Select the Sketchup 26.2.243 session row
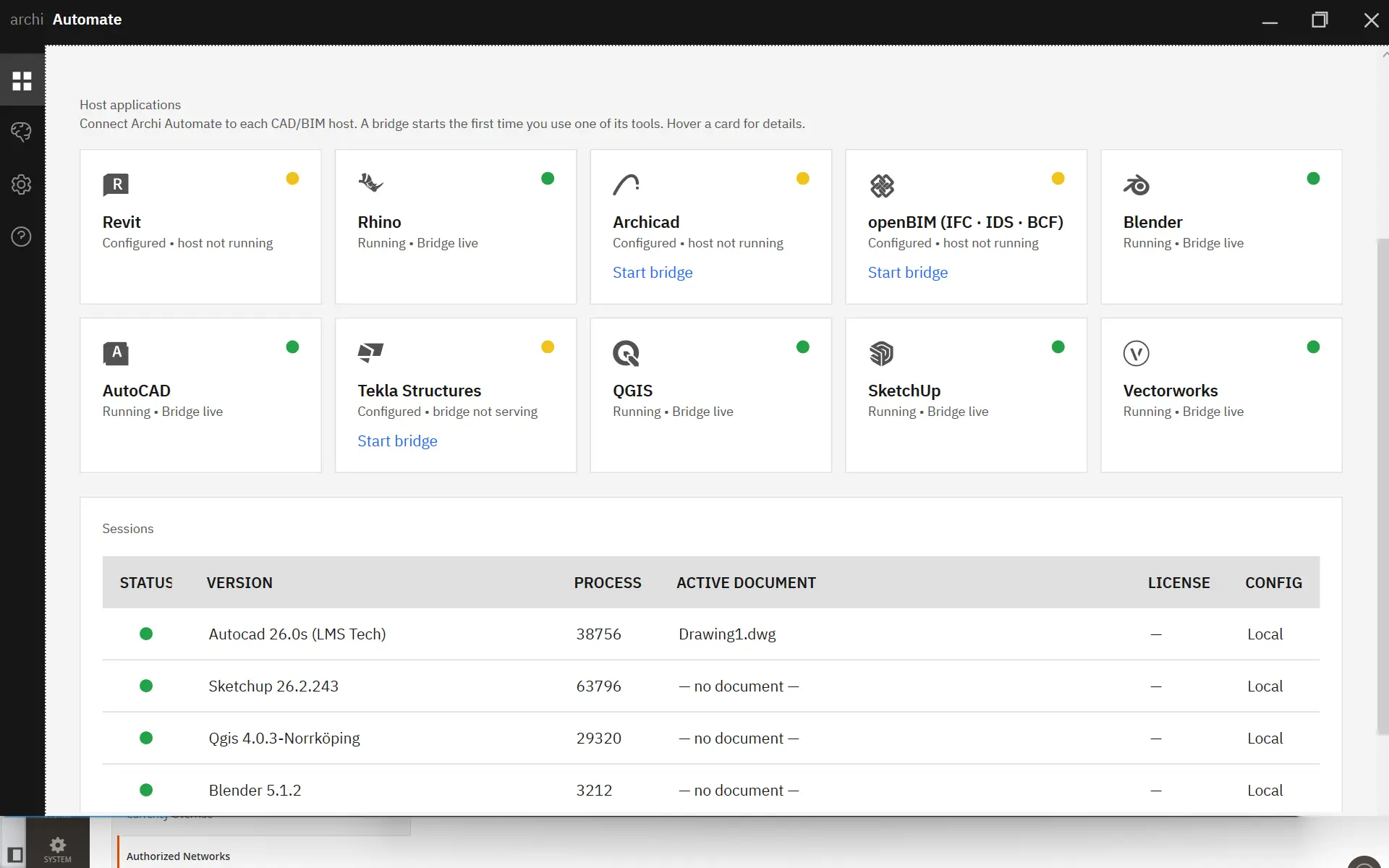The width and height of the screenshot is (1389, 868). (711, 686)
